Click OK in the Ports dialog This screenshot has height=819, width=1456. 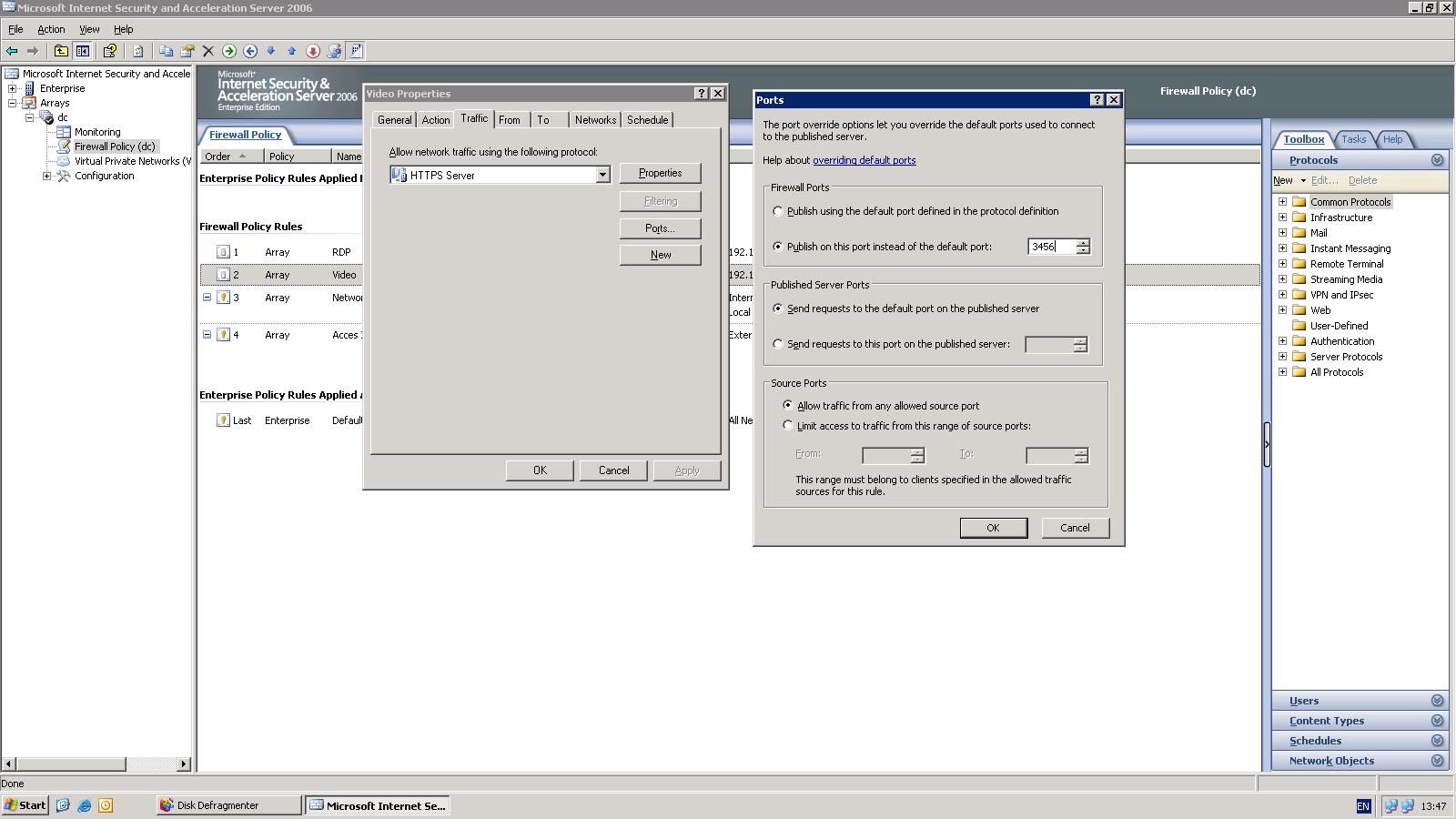coord(993,528)
